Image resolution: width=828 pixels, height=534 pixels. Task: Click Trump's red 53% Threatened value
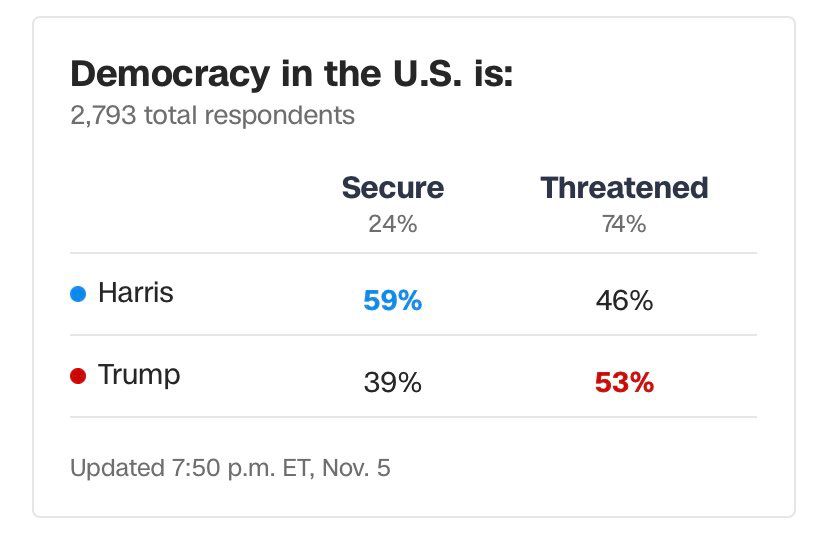coord(624,382)
